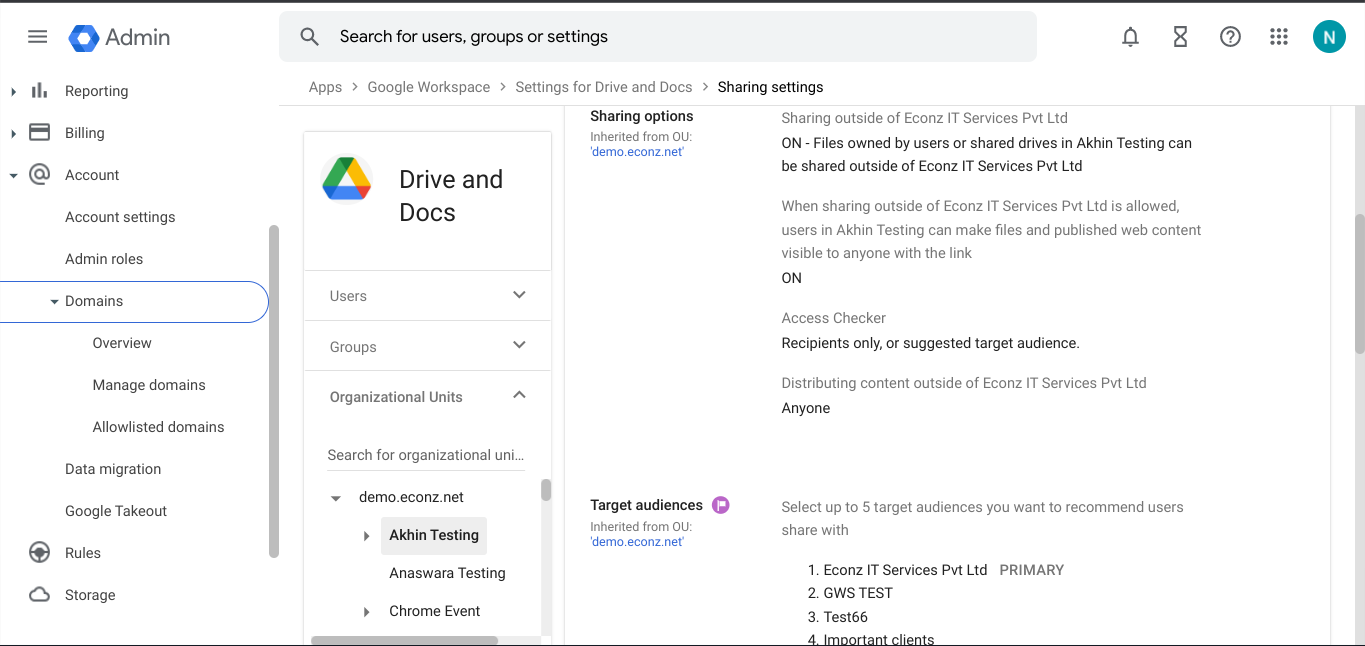This screenshot has height=646, width=1365.
Task: Collapse the Organizational Units chevron
Action: [519, 395]
